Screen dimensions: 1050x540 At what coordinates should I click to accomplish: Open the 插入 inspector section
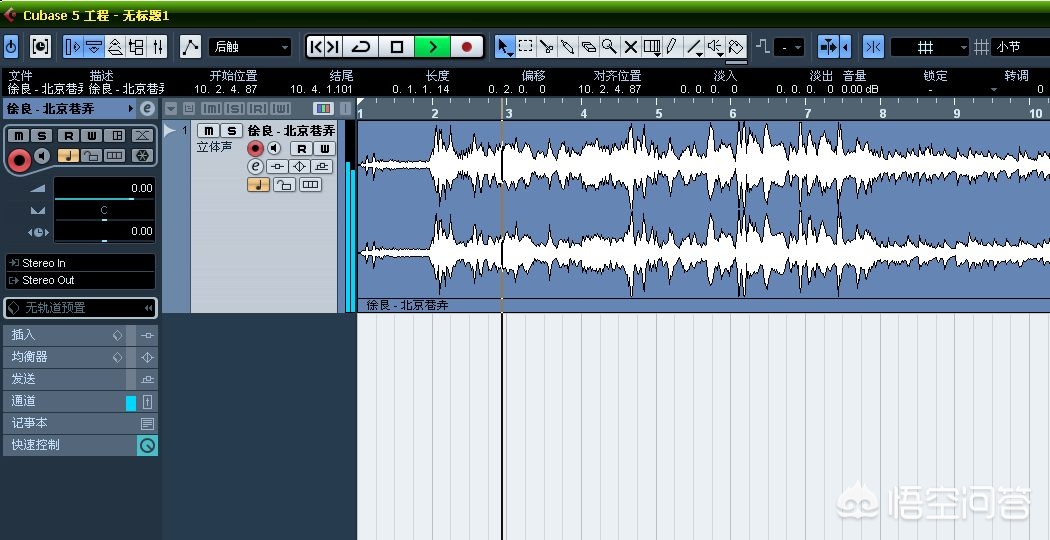[60, 335]
